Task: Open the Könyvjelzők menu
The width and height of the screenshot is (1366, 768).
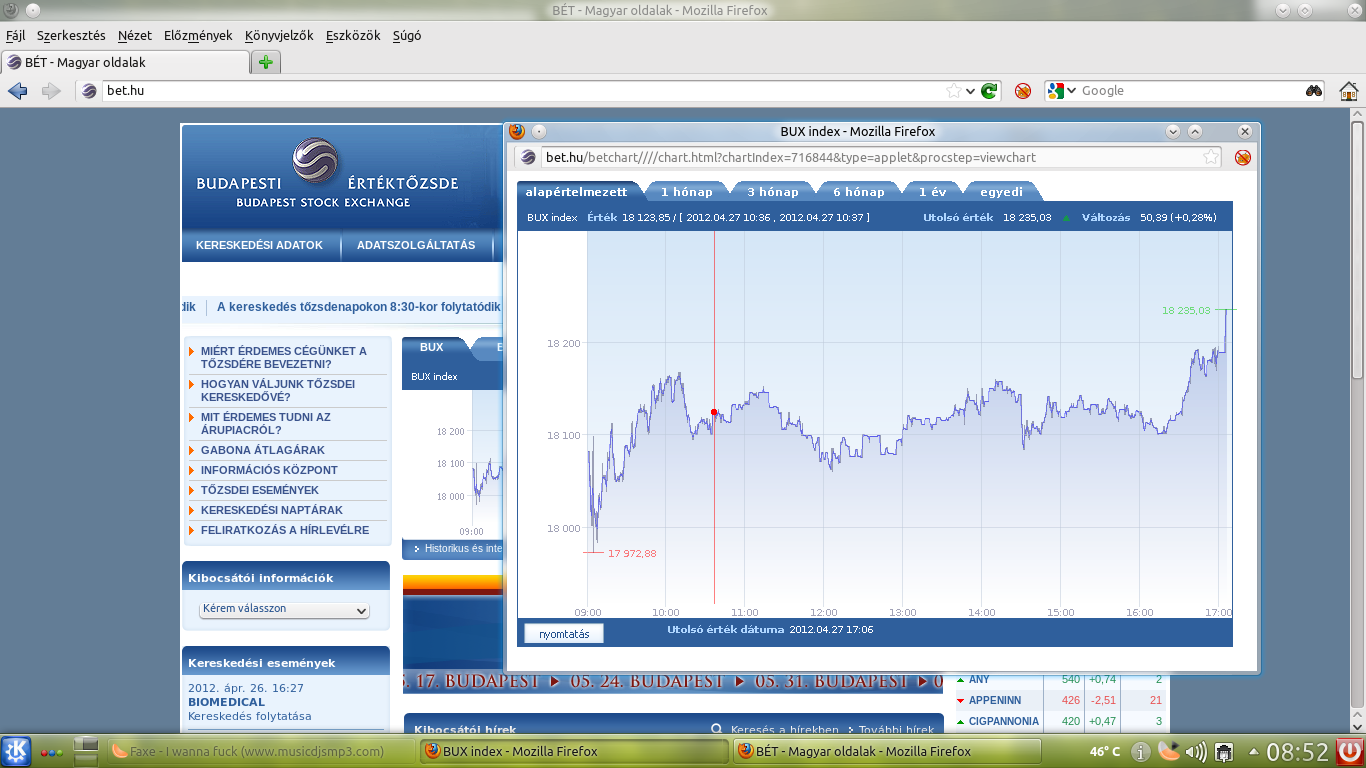Action: point(279,35)
